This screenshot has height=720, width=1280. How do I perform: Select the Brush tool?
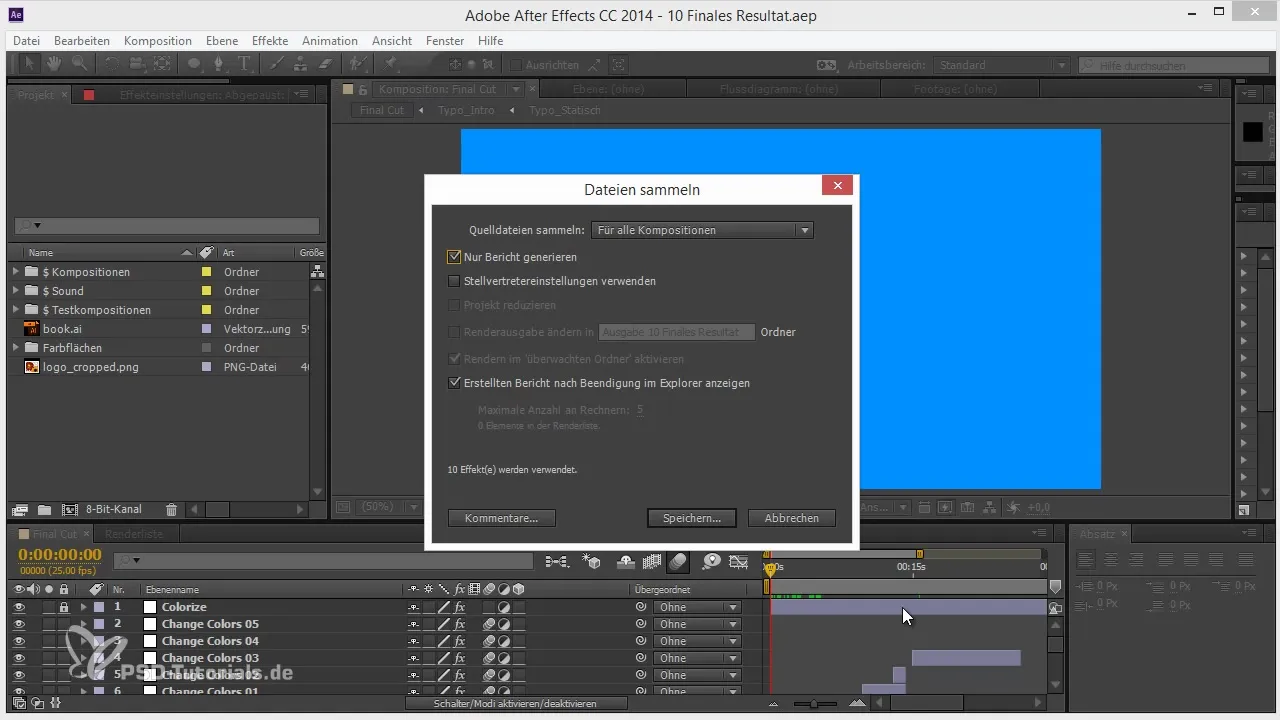point(276,64)
